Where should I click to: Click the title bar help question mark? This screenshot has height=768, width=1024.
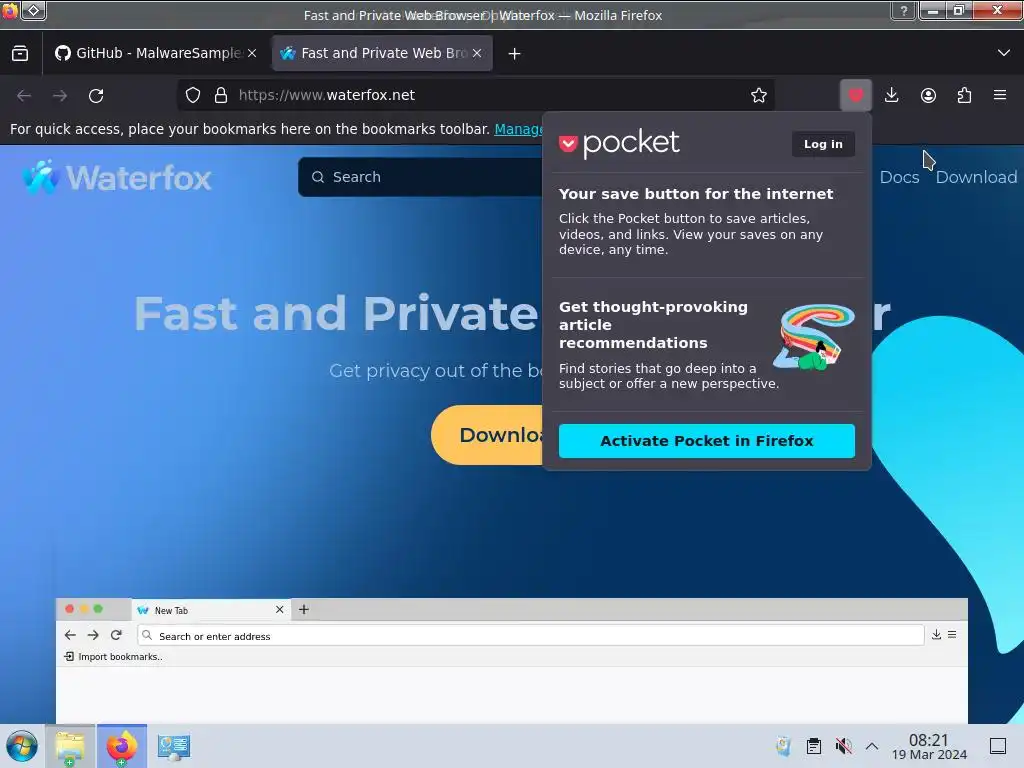904,11
